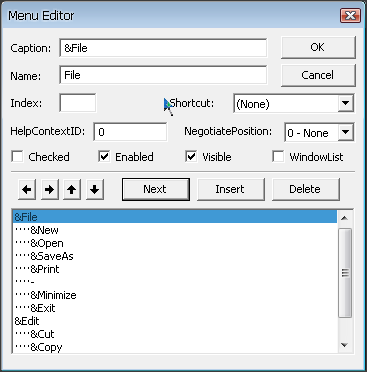Uncheck the Visible checkbox
The image size is (367, 372).
191,157
